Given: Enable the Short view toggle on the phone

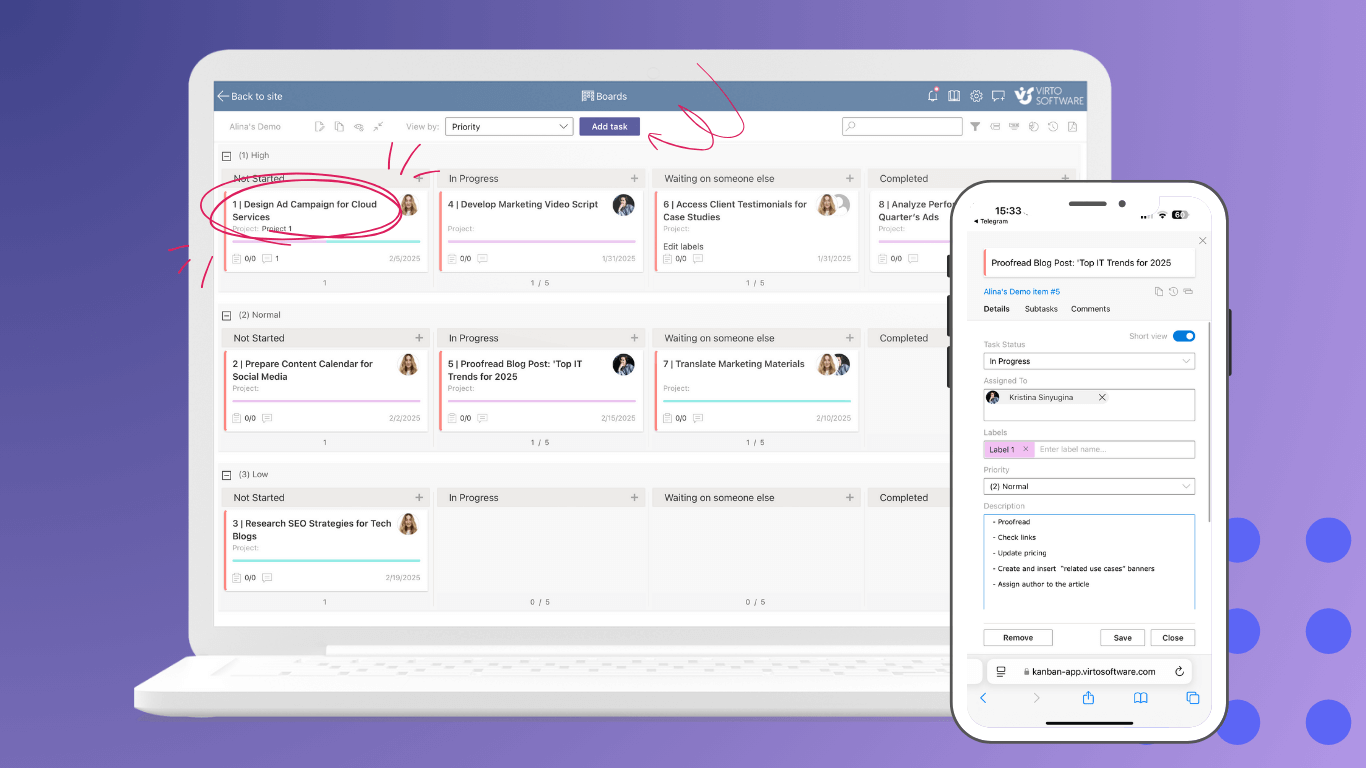Looking at the screenshot, I should pos(1184,337).
